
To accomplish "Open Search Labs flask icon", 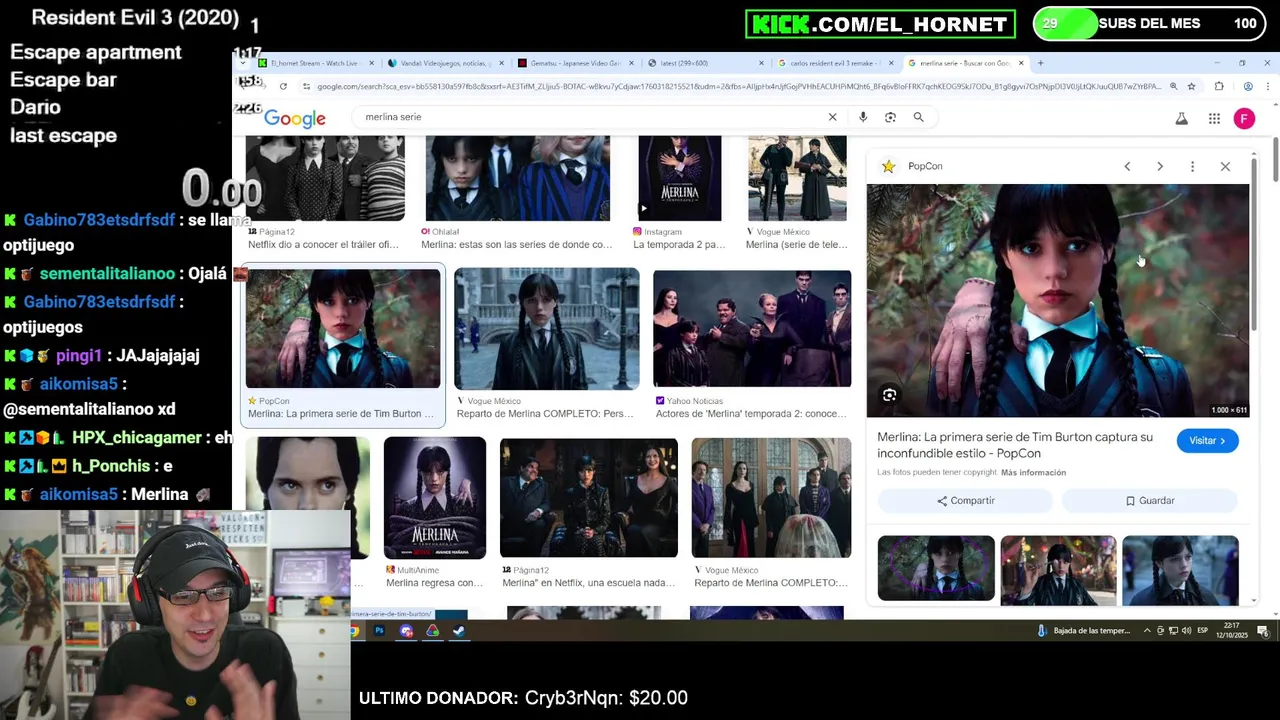I will [1181, 118].
